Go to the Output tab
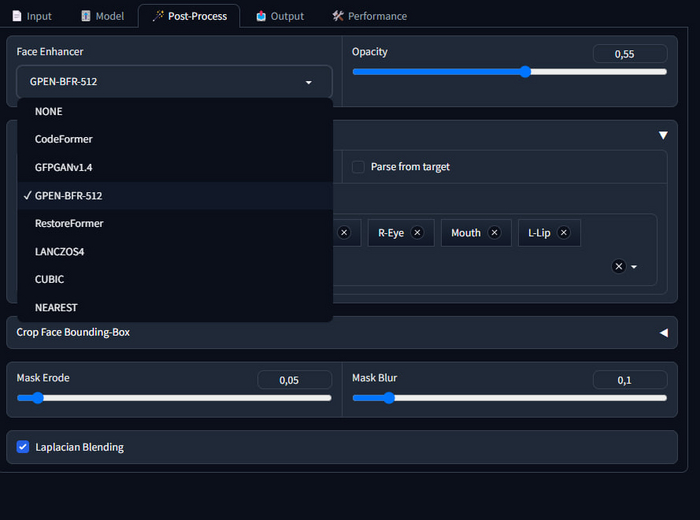The image size is (700, 520). [279, 16]
